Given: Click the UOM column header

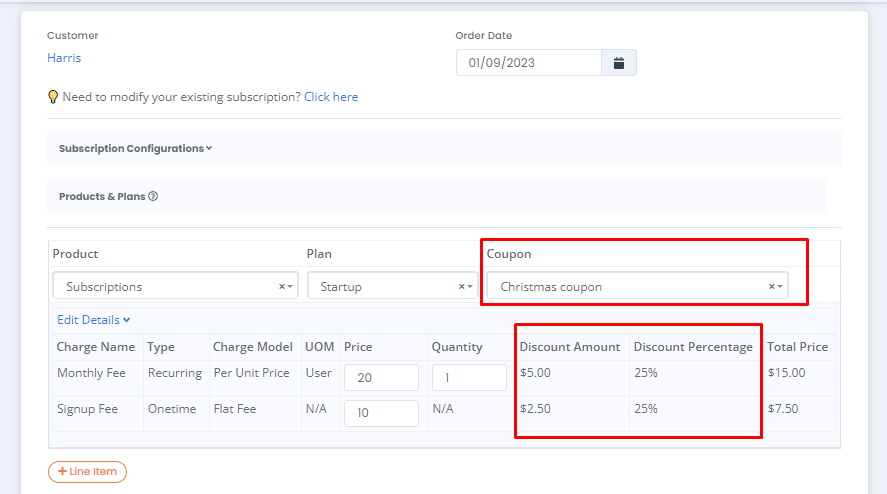Looking at the screenshot, I should (320, 347).
